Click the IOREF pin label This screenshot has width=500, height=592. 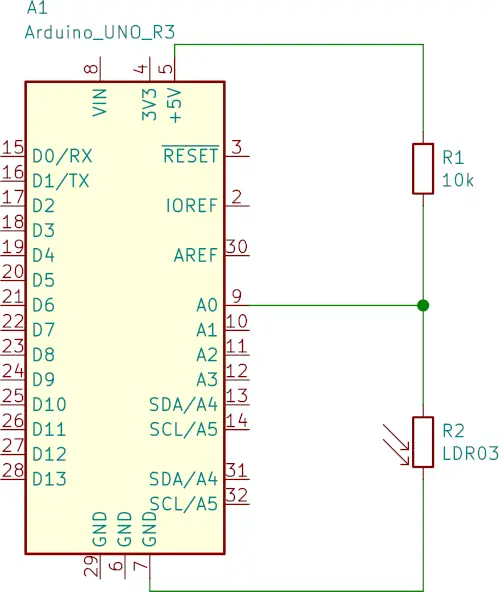192,205
